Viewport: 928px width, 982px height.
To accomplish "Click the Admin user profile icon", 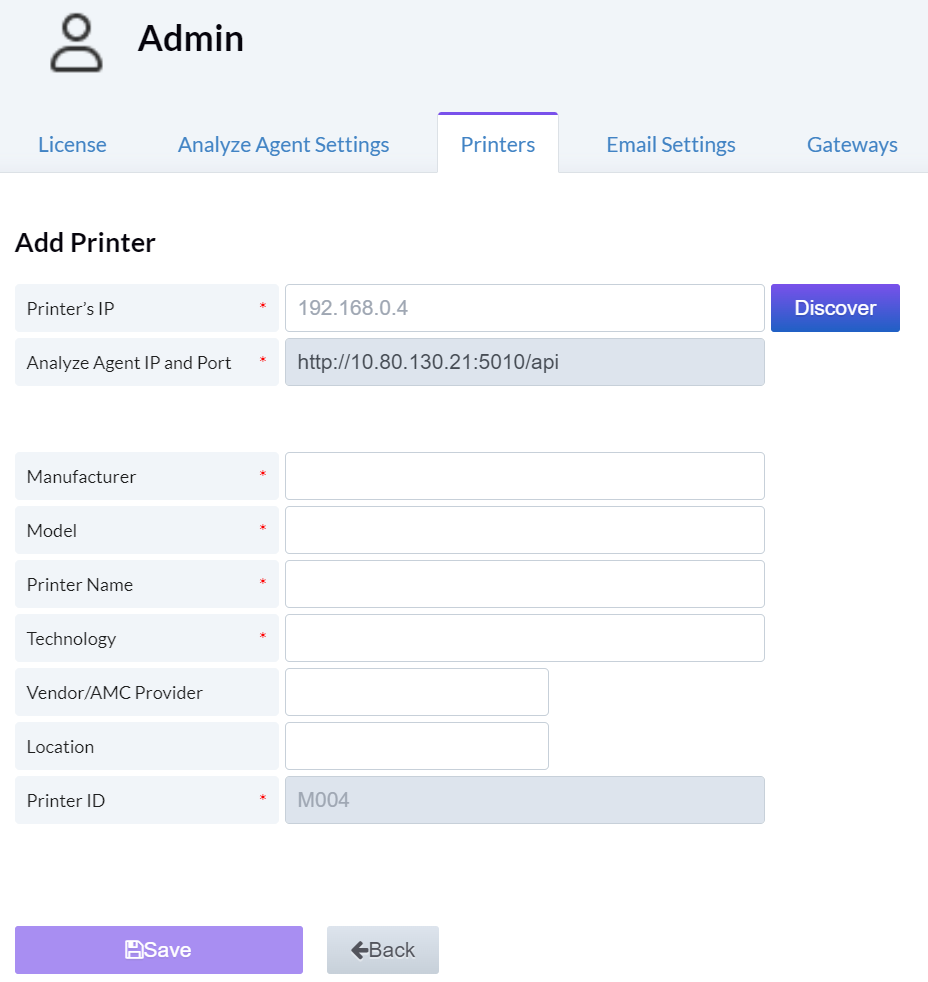I will coord(76,43).
